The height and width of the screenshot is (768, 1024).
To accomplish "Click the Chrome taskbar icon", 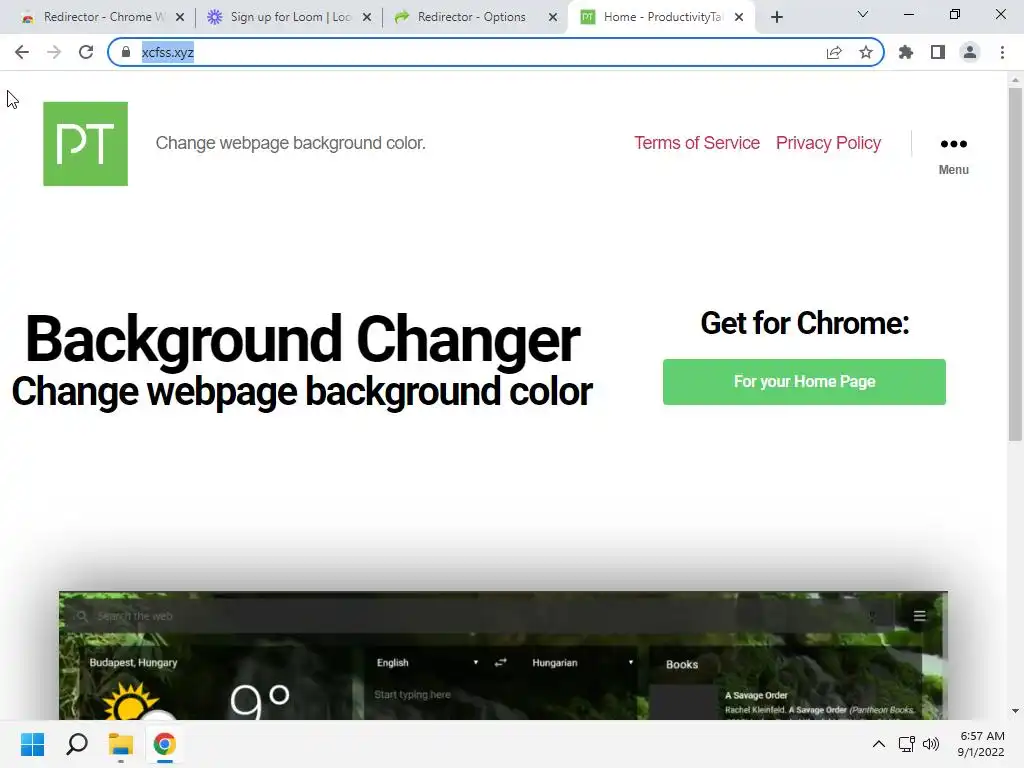I will 165,744.
